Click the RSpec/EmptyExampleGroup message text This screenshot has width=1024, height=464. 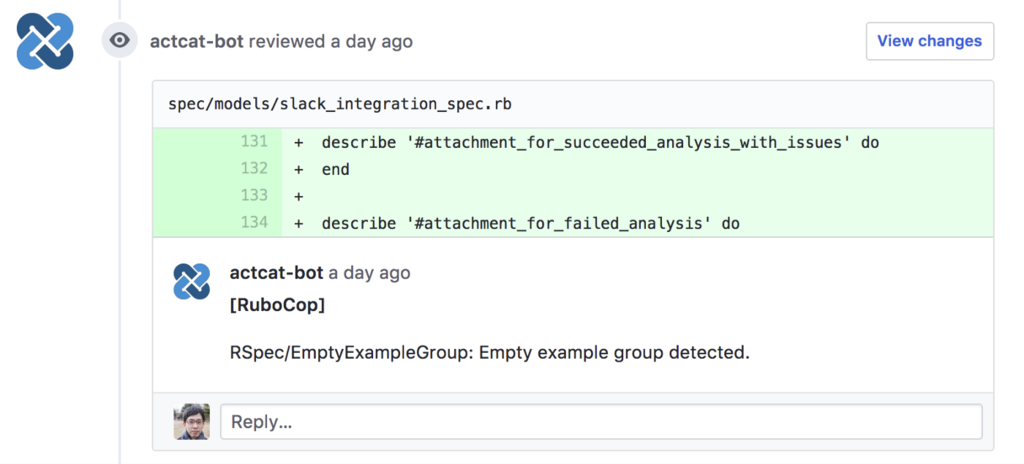489,352
